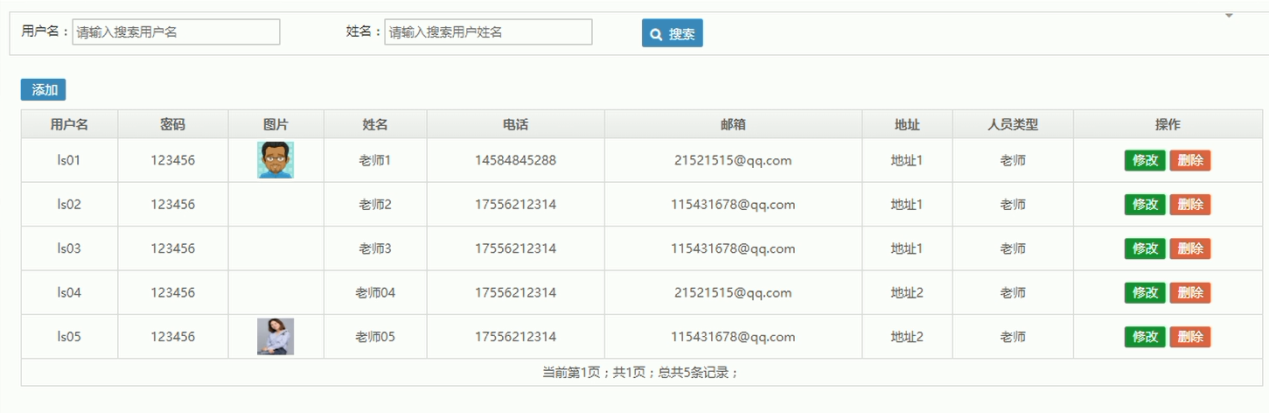Select email cell in ls02 row
The height and width of the screenshot is (413, 1269).
[x=733, y=204]
